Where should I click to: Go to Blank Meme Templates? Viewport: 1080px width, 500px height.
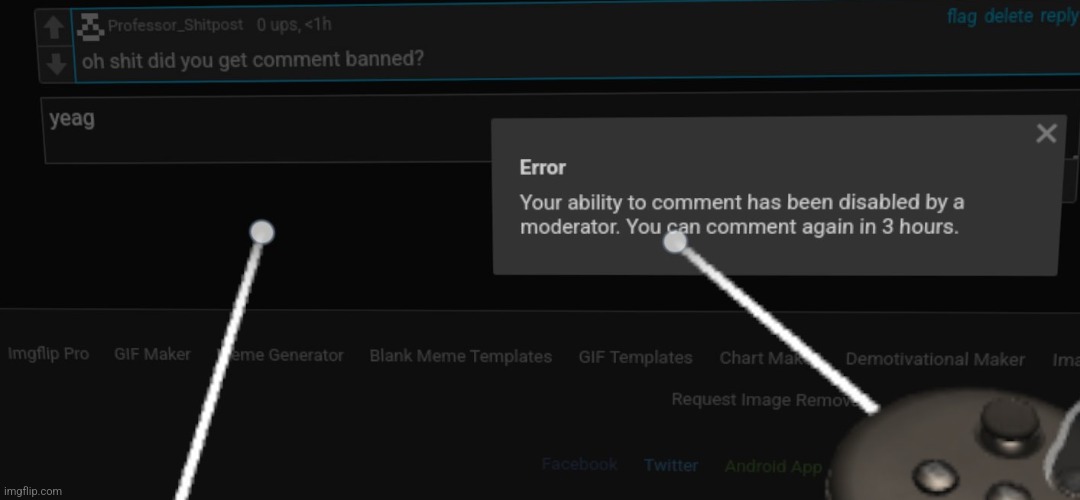461,357
